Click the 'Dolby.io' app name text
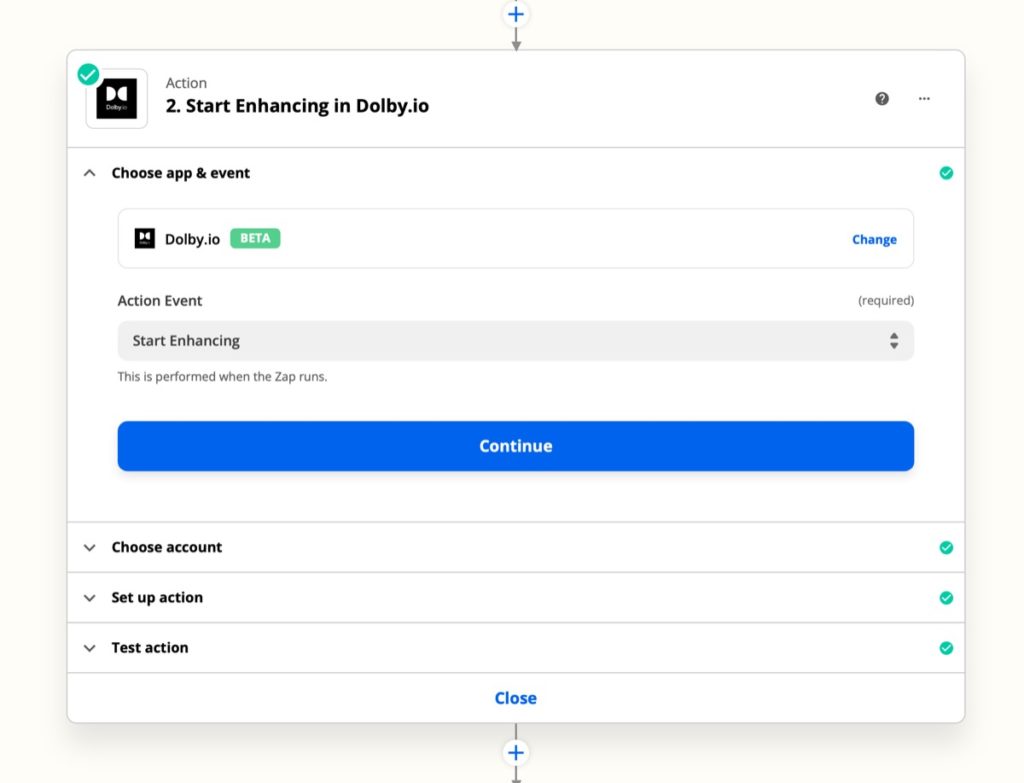Viewport: 1024px width, 783px height. click(x=192, y=239)
